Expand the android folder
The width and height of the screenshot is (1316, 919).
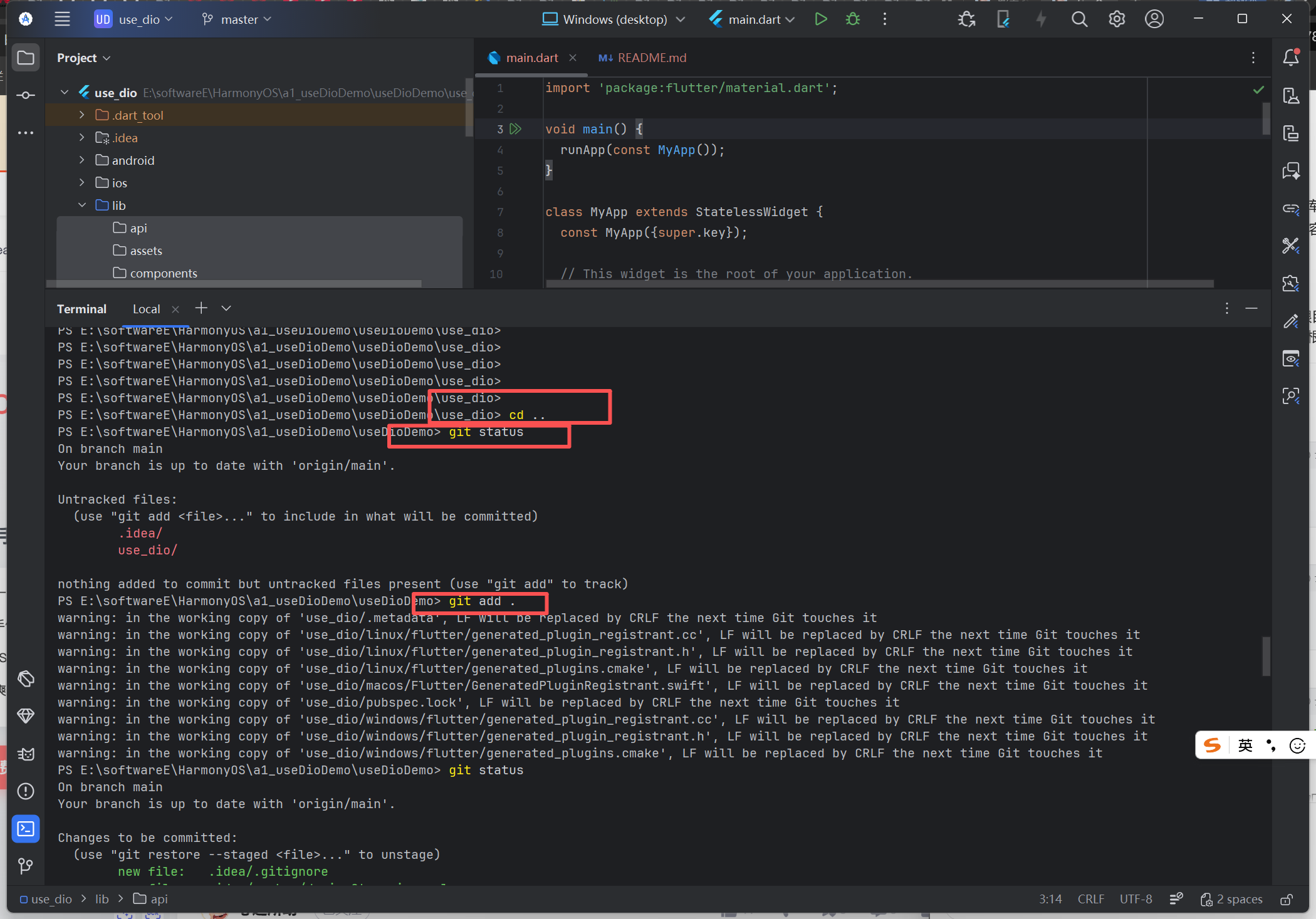[x=82, y=160]
